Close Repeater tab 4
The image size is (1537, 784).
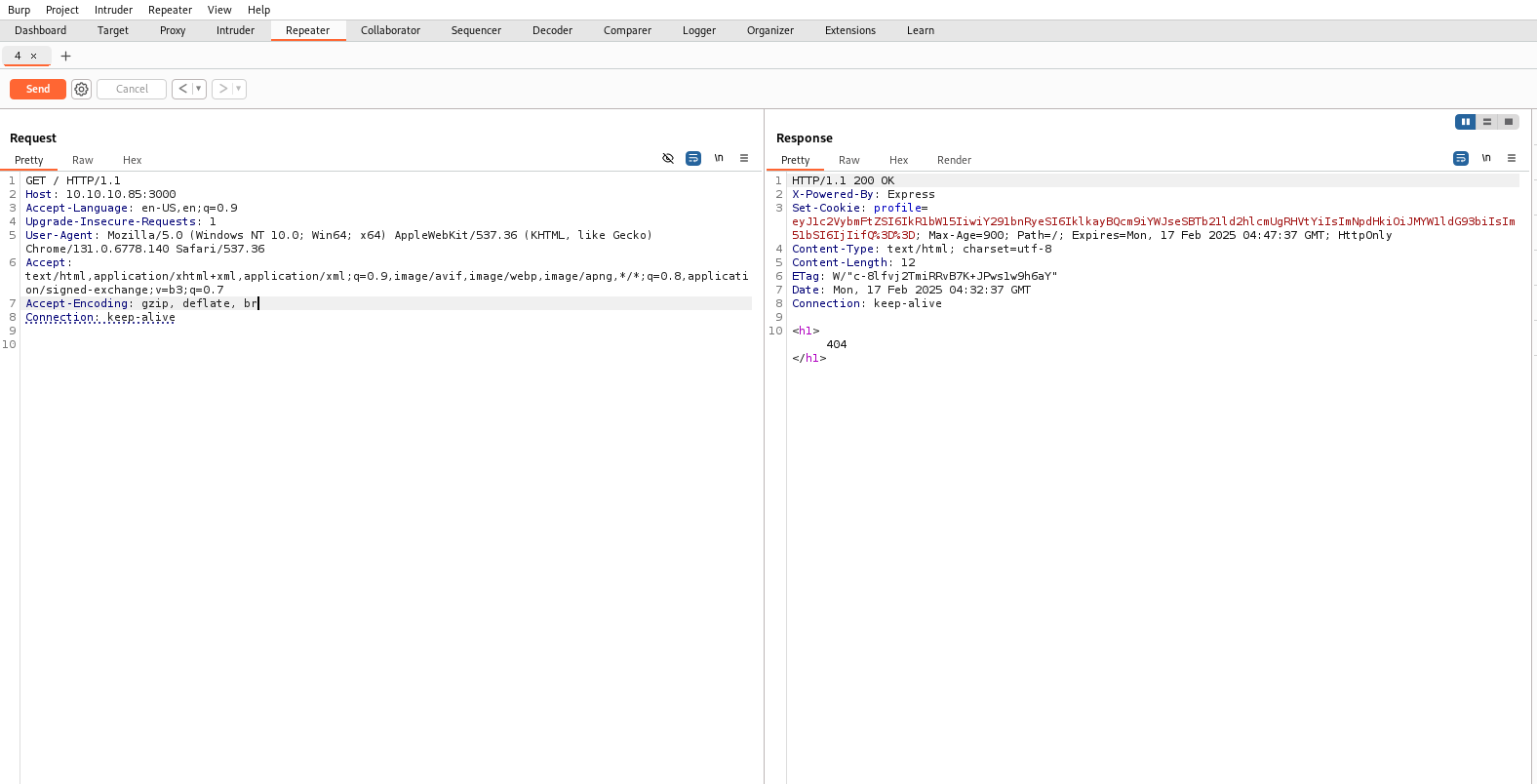click(x=33, y=57)
